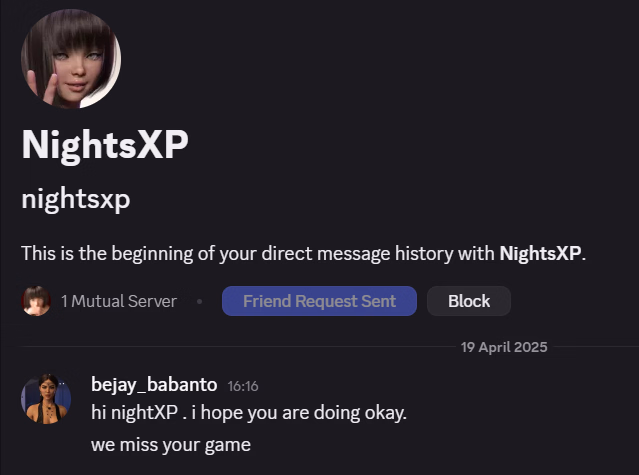View the 1 Mutual Server link
This screenshot has height=475, width=639.
118,301
